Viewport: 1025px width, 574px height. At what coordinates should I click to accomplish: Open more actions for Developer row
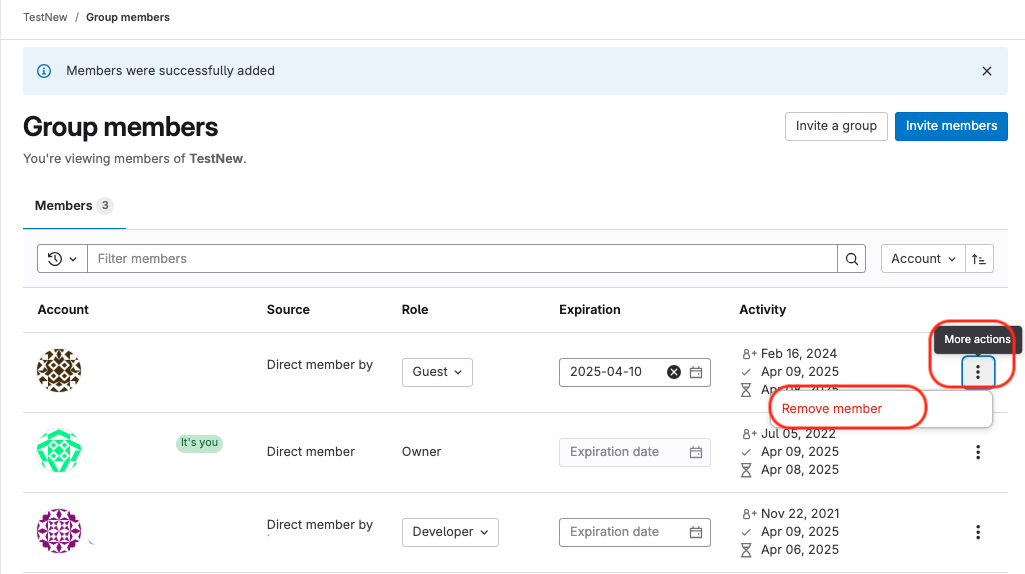[978, 532]
